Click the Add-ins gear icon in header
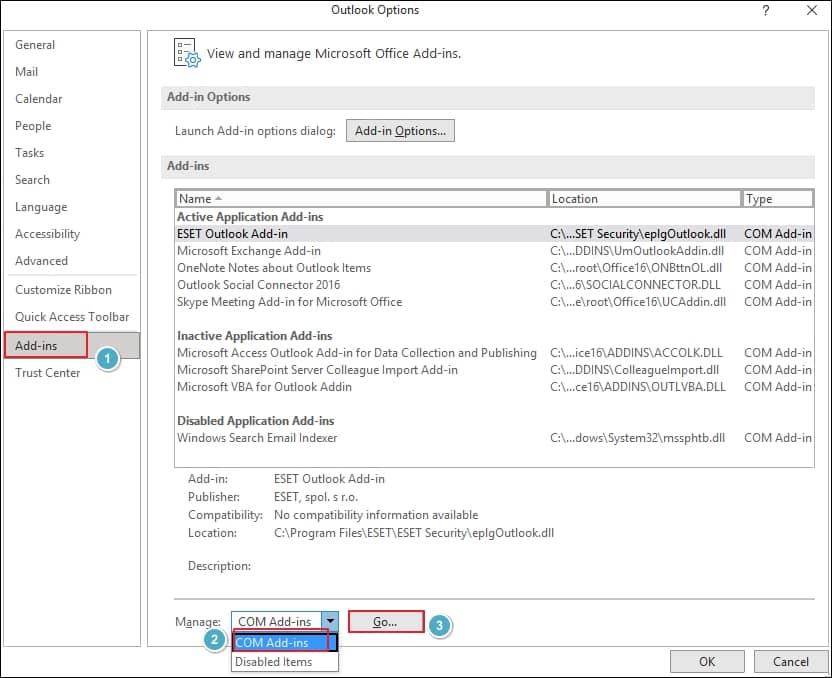Viewport: 832px width, 678px height. [x=187, y=53]
